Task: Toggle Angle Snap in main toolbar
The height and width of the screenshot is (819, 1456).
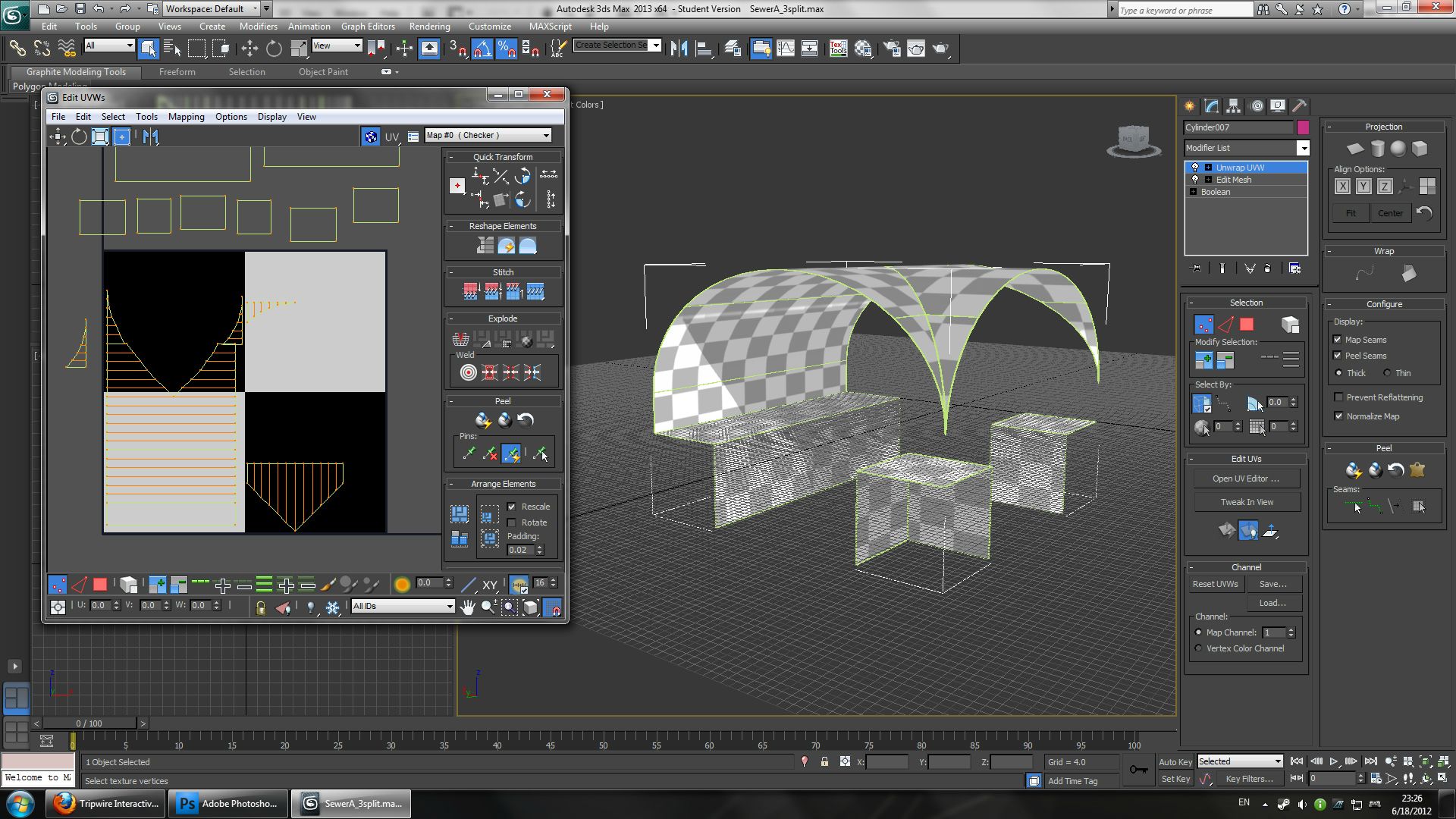Action: (x=482, y=49)
